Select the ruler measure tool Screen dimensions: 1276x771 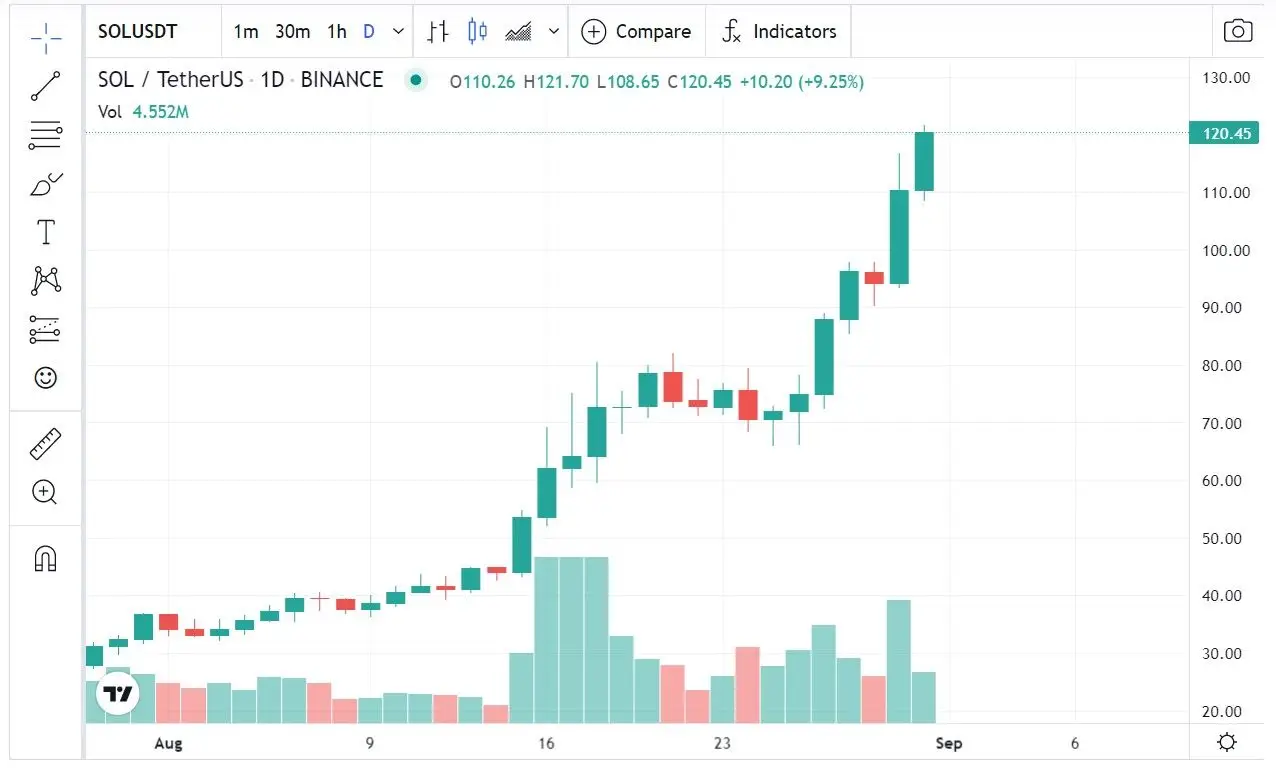coord(46,443)
